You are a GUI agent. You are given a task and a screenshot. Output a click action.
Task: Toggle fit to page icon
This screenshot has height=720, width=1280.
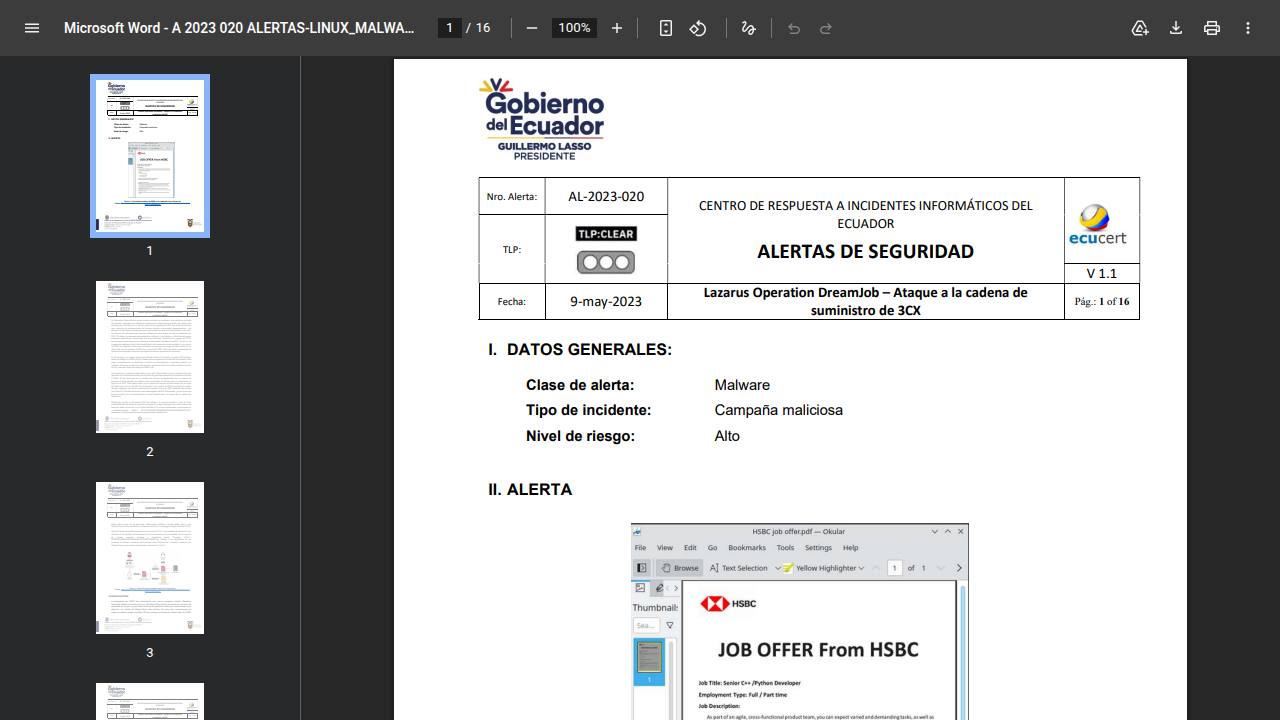point(666,28)
